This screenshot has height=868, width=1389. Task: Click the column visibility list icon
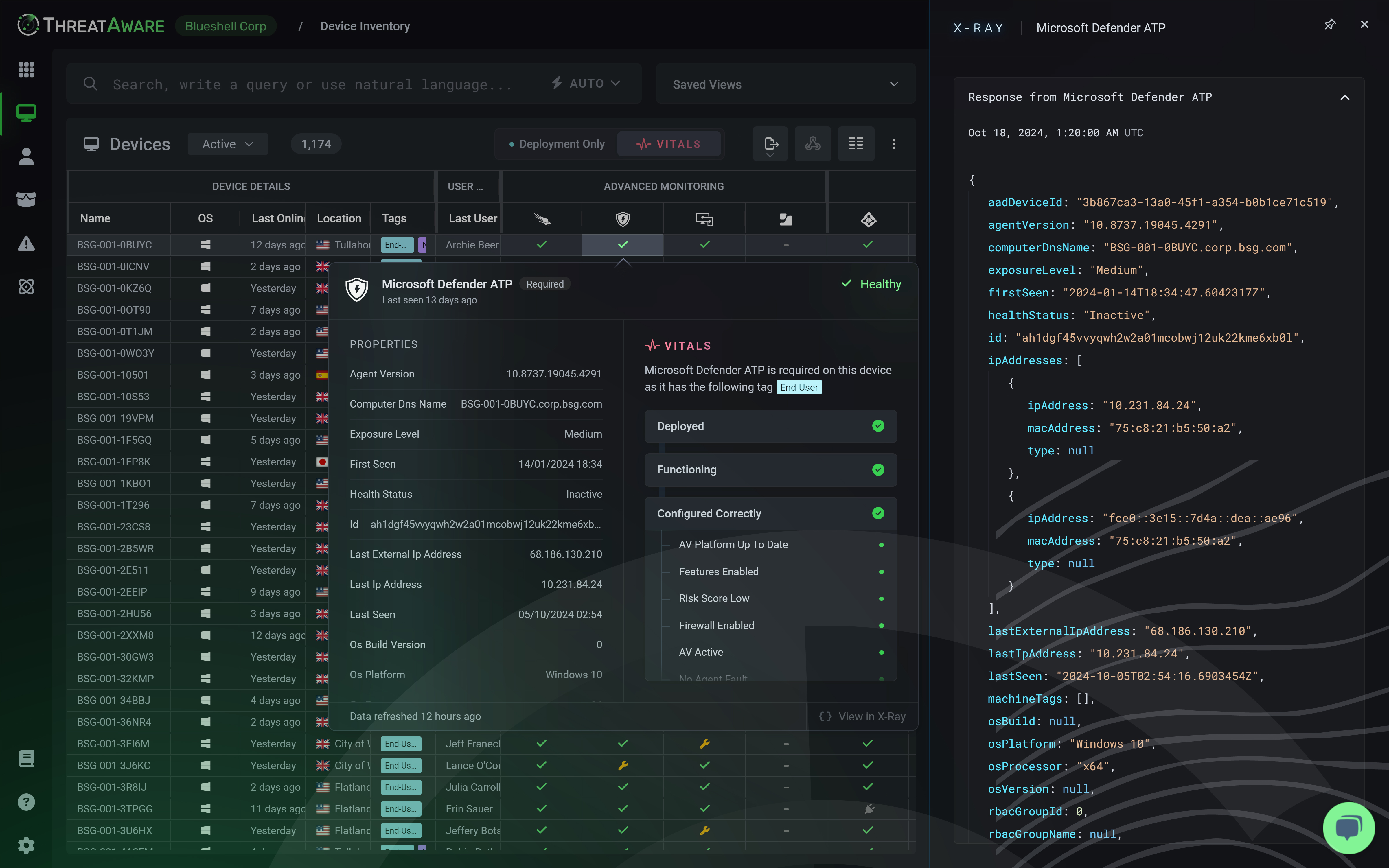pyautogui.click(x=856, y=143)
